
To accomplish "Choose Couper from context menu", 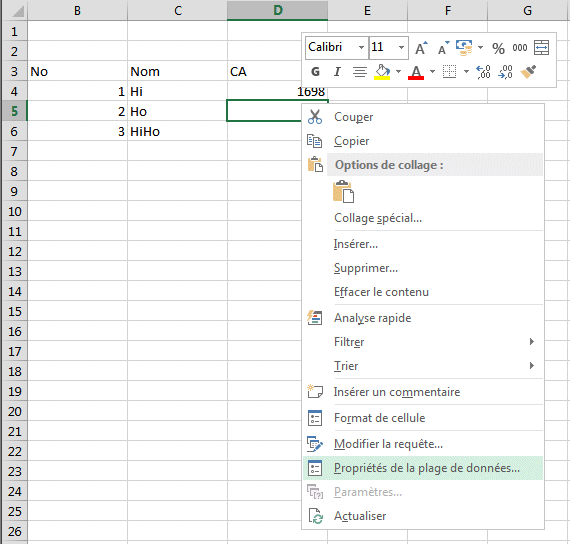I will pyautogui.click(x=423, y=117).
